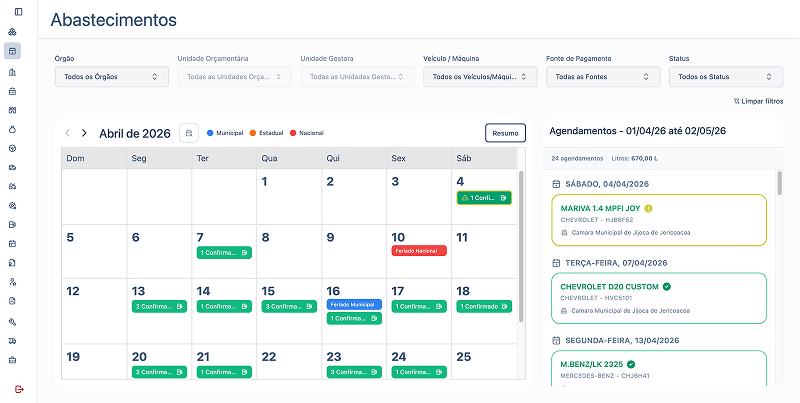
Task: Toggle the Estadual holiday legend
Action: [x=266, y=133]
